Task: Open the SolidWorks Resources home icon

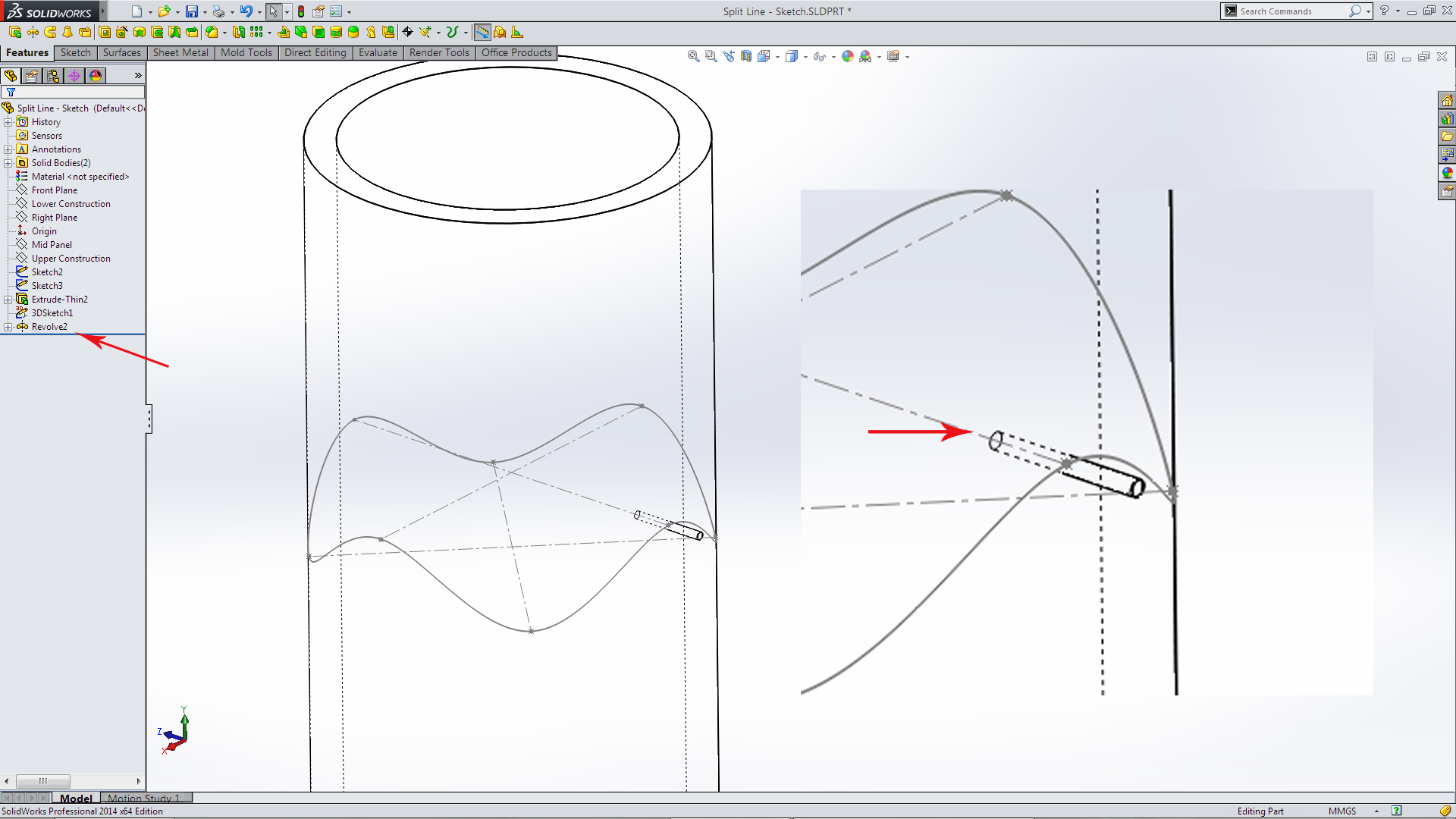Action: [1447, 101]
